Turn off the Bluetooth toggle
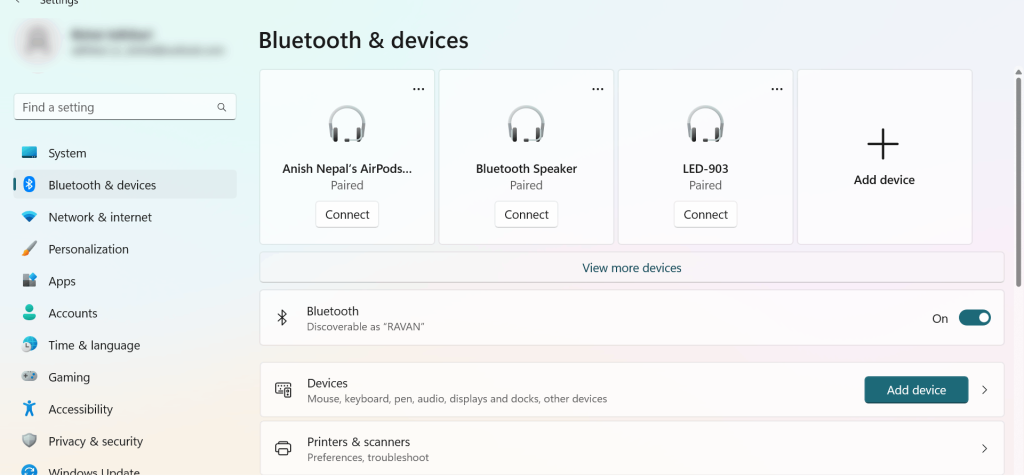Screen dimensions: 1024x476 coord(974,318)
